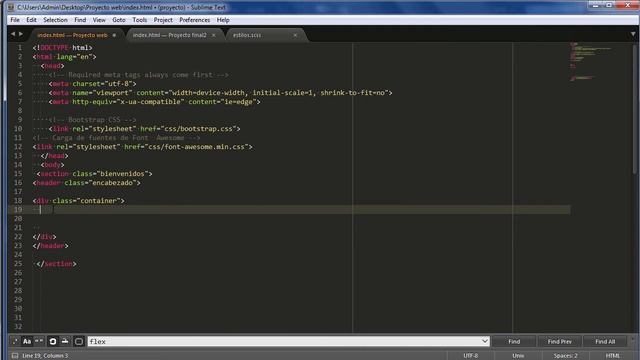Image resolution: width=640 pixels, height=360 pixels.
Task: Open the Goto menu
Action: (119, 20)
